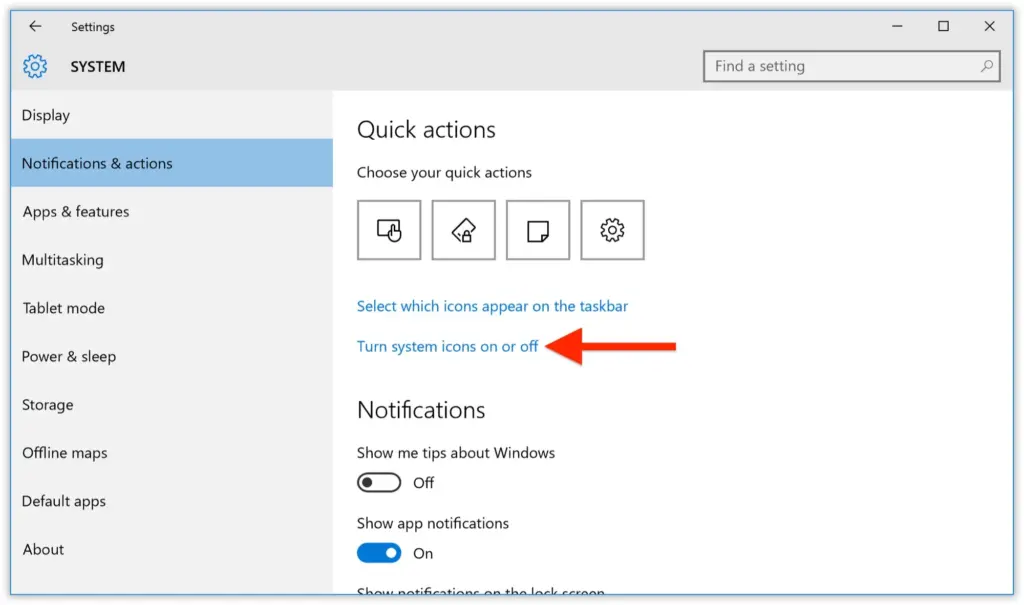Viewport: 1024px width, 605px height.
Task: Enable Show me tips about Windows toggle
Action: [379, 483]
